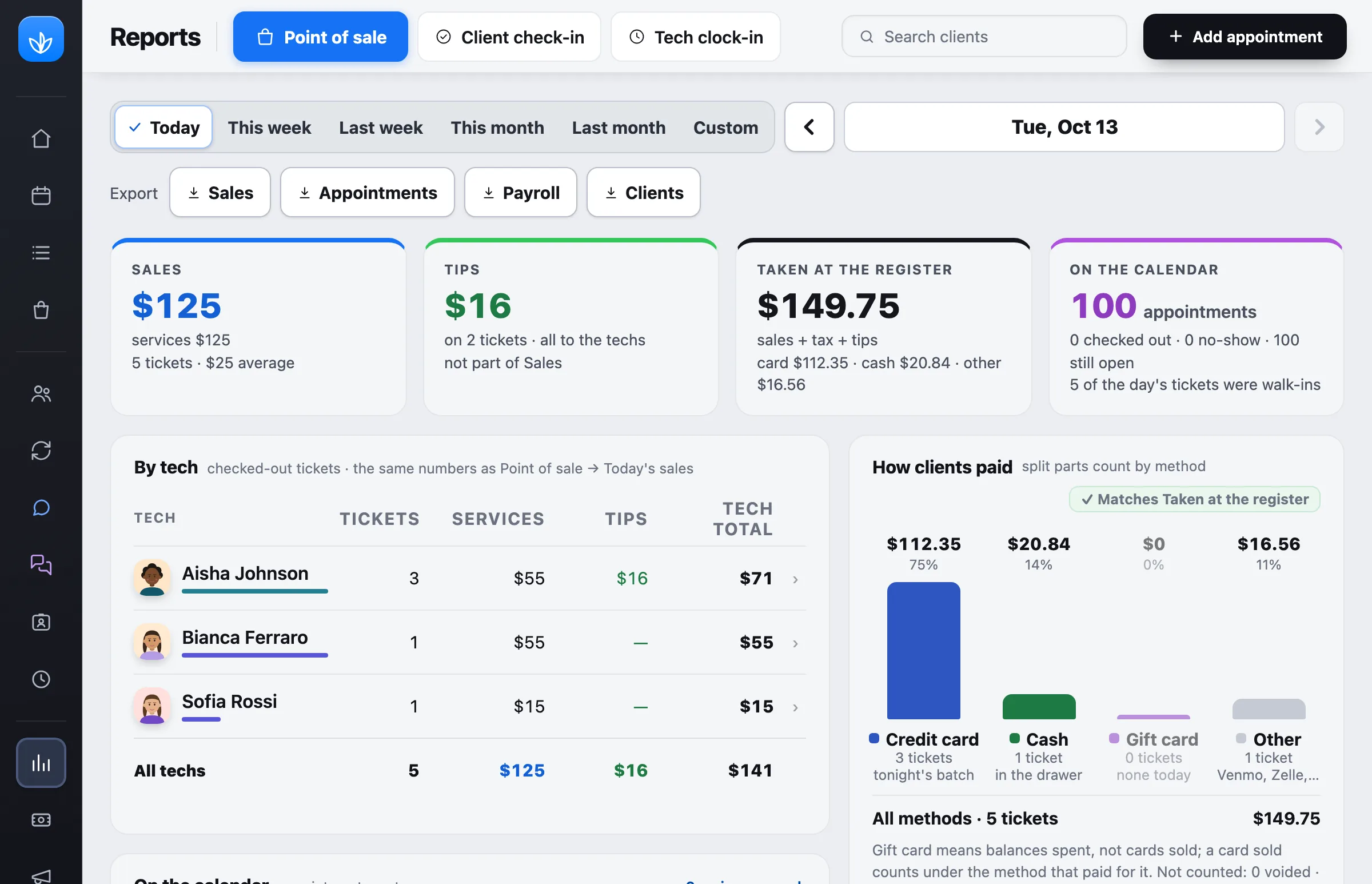Expand Aisha Johnson row chevron
This screenshot has height=884, width=1372.
[795, 579]
